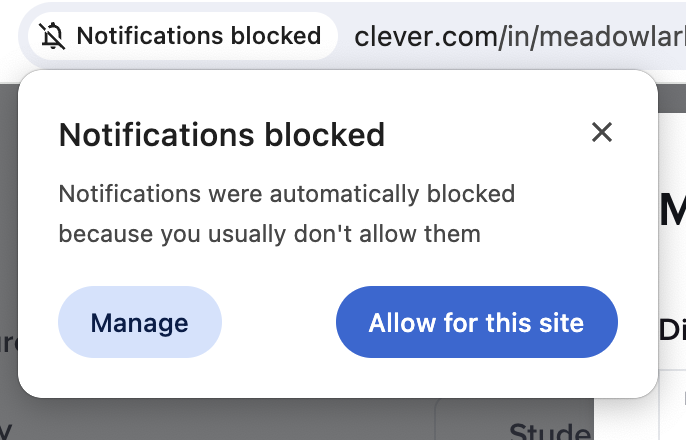Allow notifications for this site
This screenshot has height=440, width=686.
click(476, 323)
